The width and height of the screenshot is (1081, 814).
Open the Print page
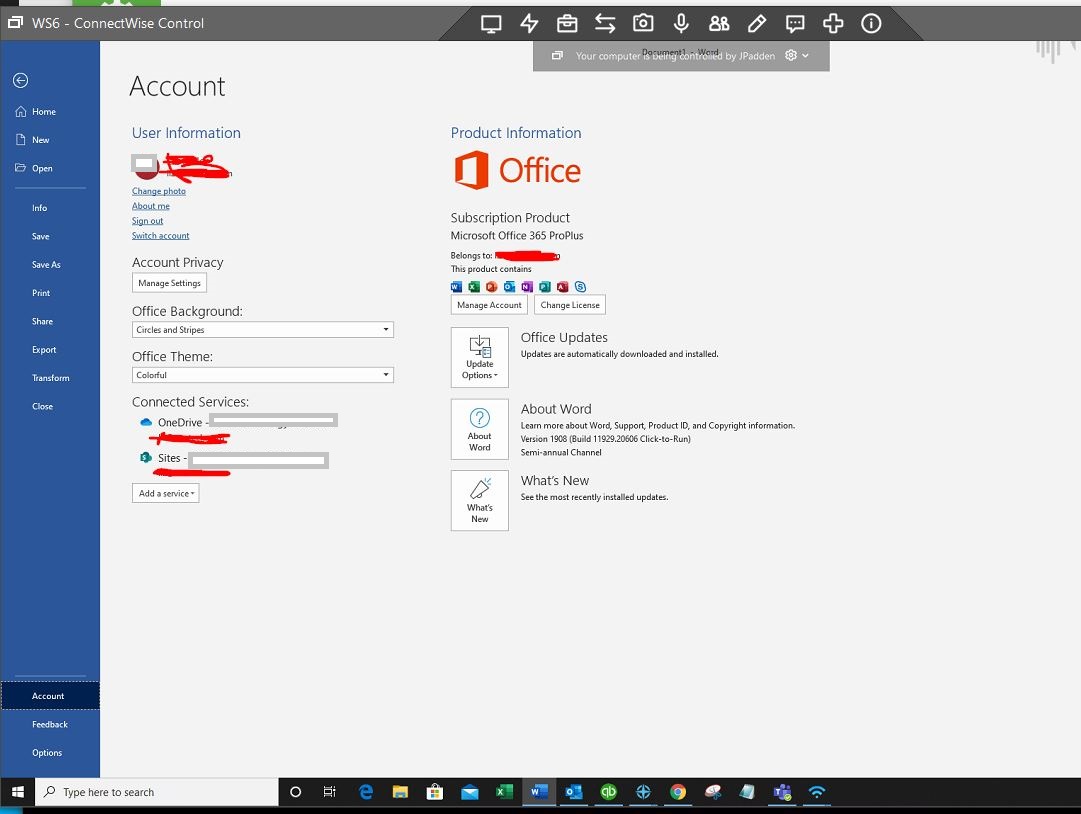(x=41, y=293)
